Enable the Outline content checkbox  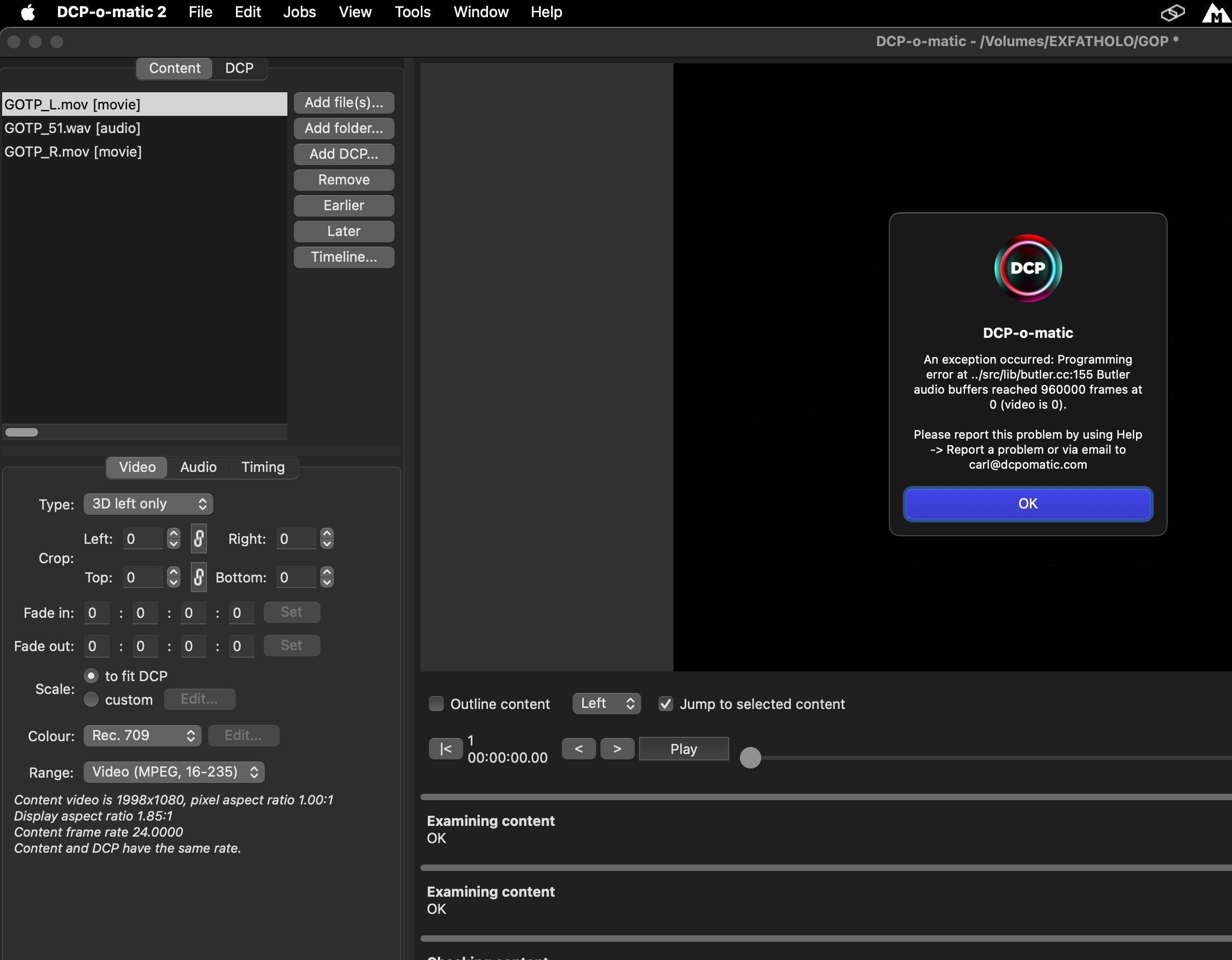click(x=436, y=704)
